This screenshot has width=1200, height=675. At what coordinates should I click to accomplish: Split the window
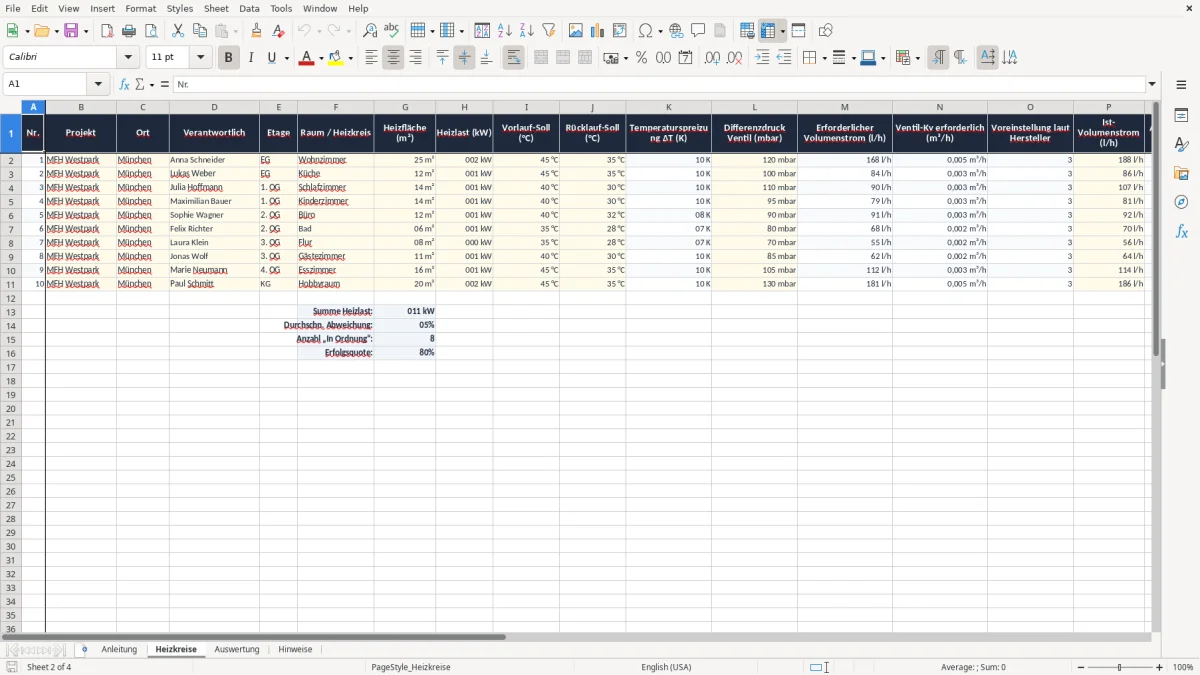(798, 31)
